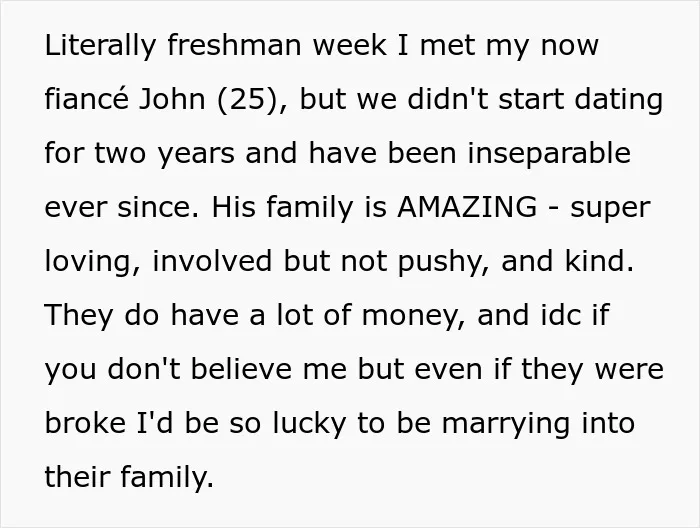Click the capitalized word "AMAZING"
700x528 pixels.
click(x=467, y=207)
